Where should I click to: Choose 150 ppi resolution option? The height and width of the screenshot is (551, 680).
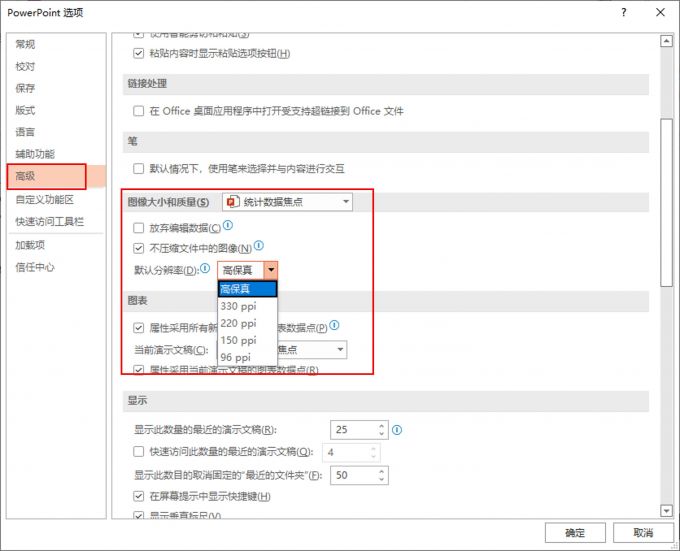pos(247,340)
